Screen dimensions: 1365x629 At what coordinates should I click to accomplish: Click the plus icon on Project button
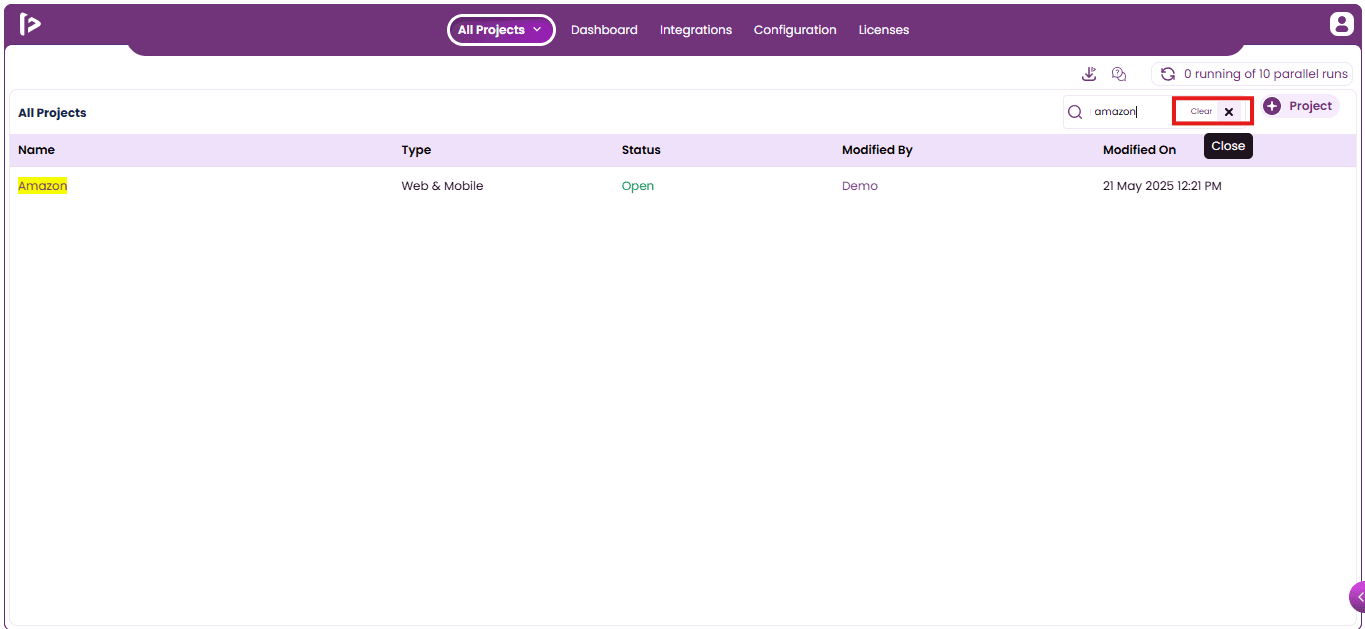point(1272,106)
